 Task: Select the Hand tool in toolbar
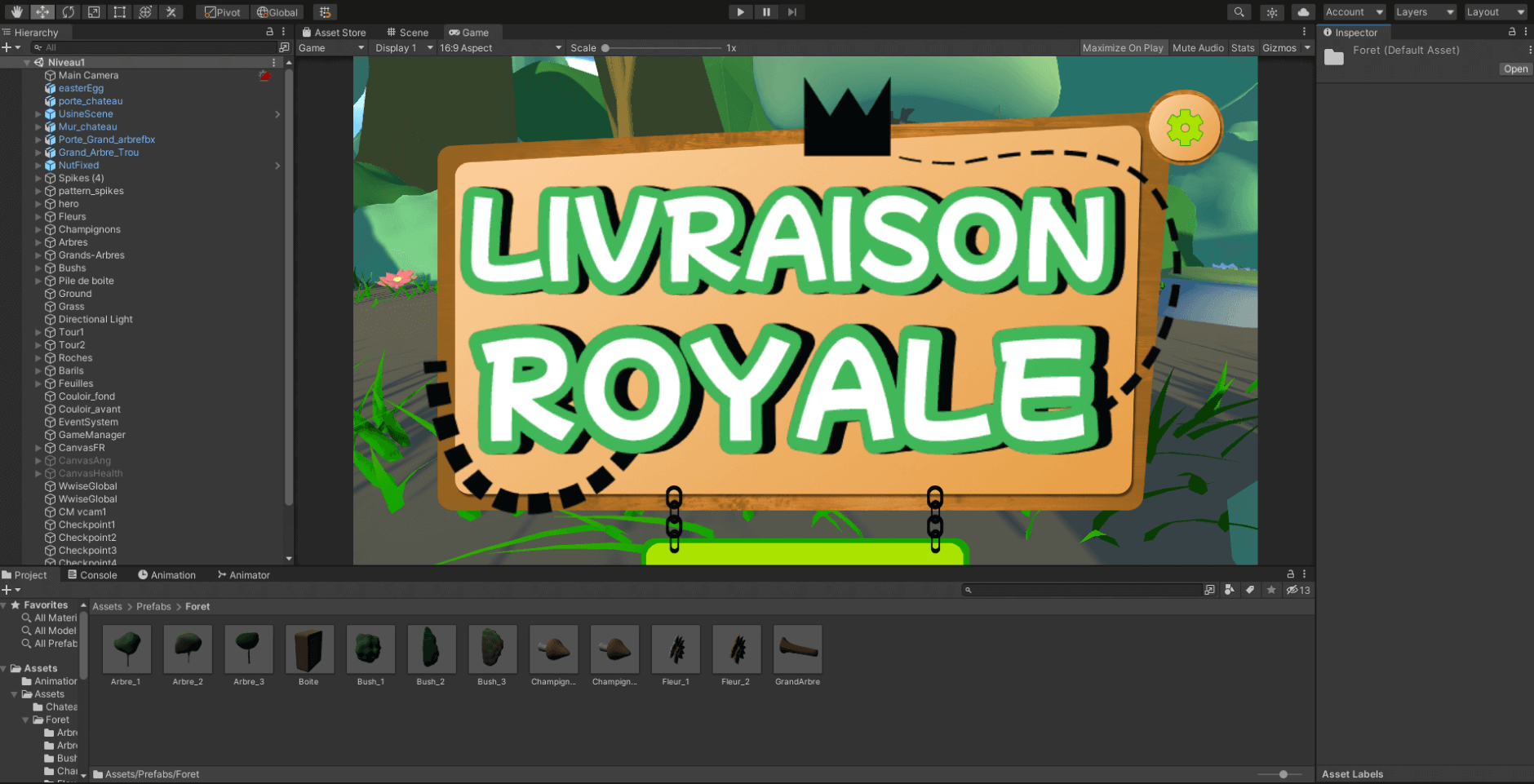[16, 12]
